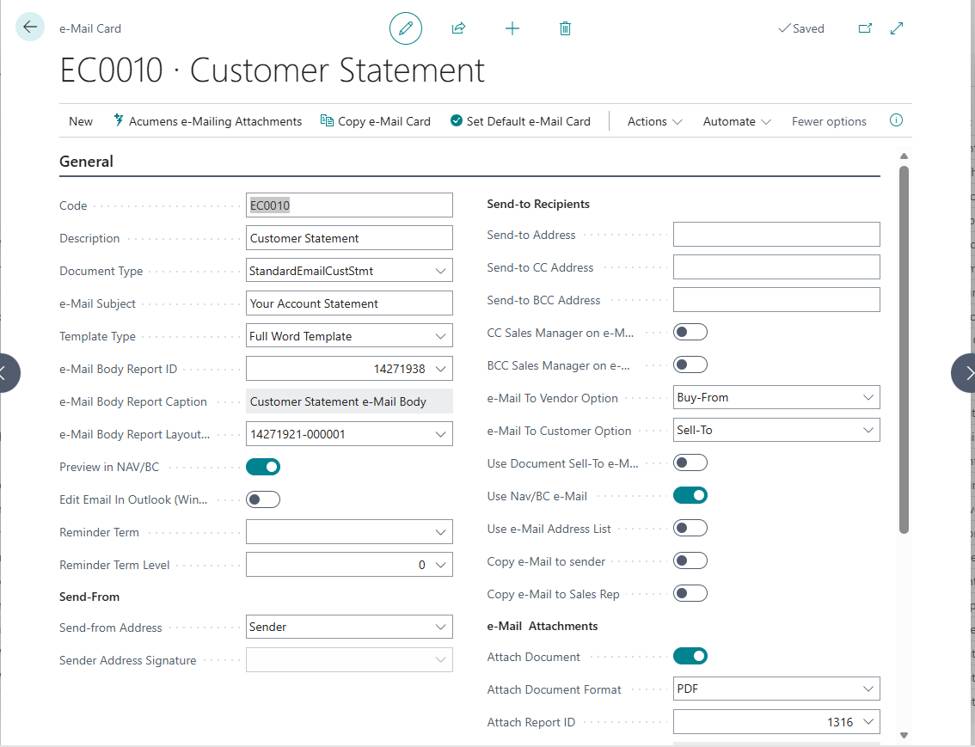Open the Automate menu
This screenshot has height=747, width=975.
[x=736, y=121]
